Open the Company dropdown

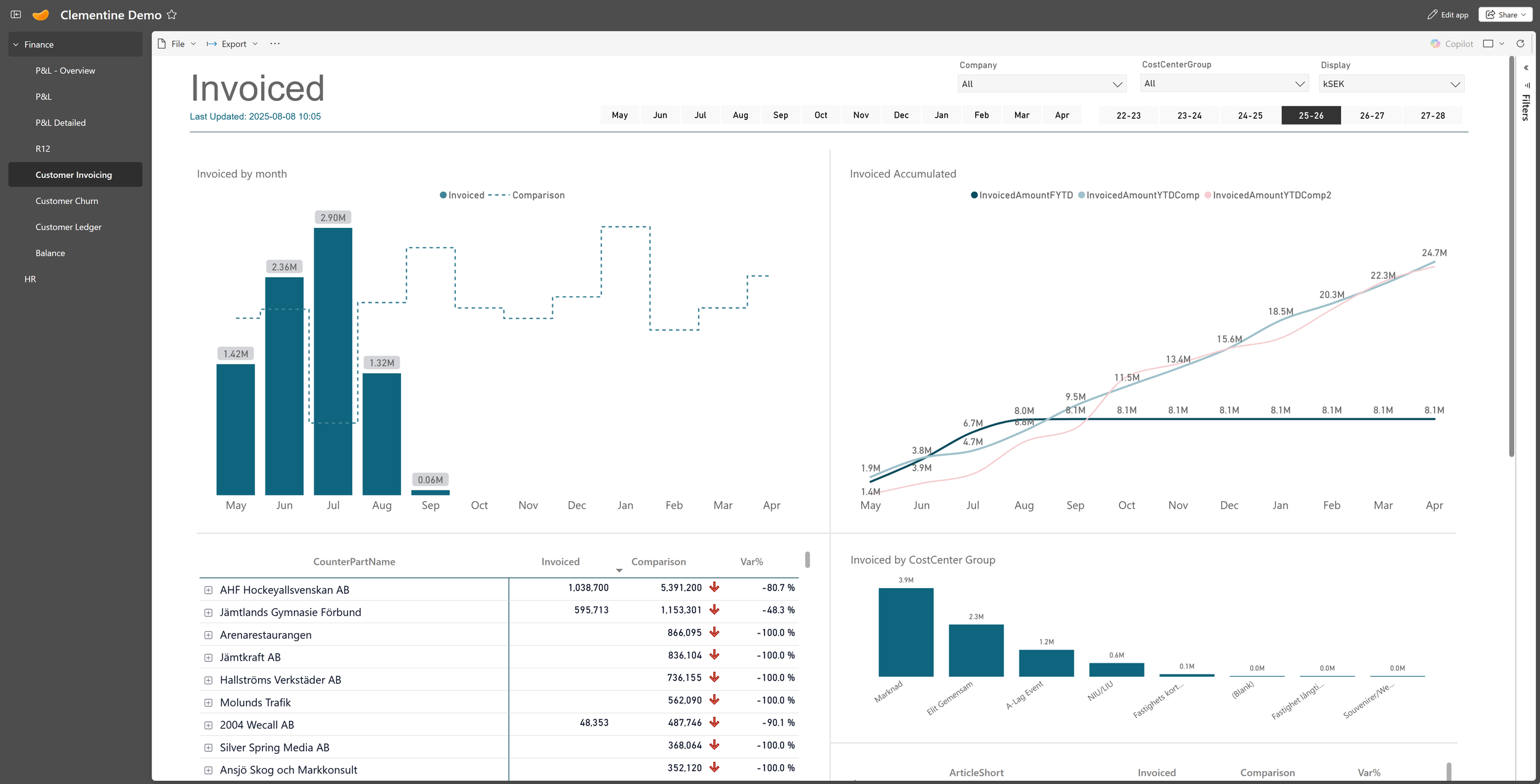point(1042,84)
